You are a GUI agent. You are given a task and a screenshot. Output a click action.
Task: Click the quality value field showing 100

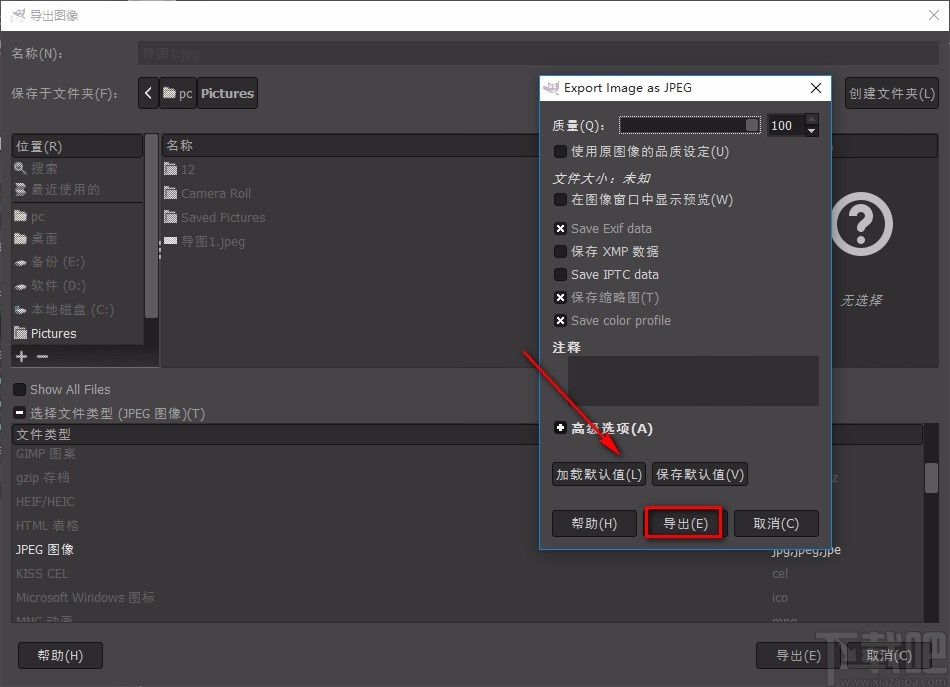786,125
